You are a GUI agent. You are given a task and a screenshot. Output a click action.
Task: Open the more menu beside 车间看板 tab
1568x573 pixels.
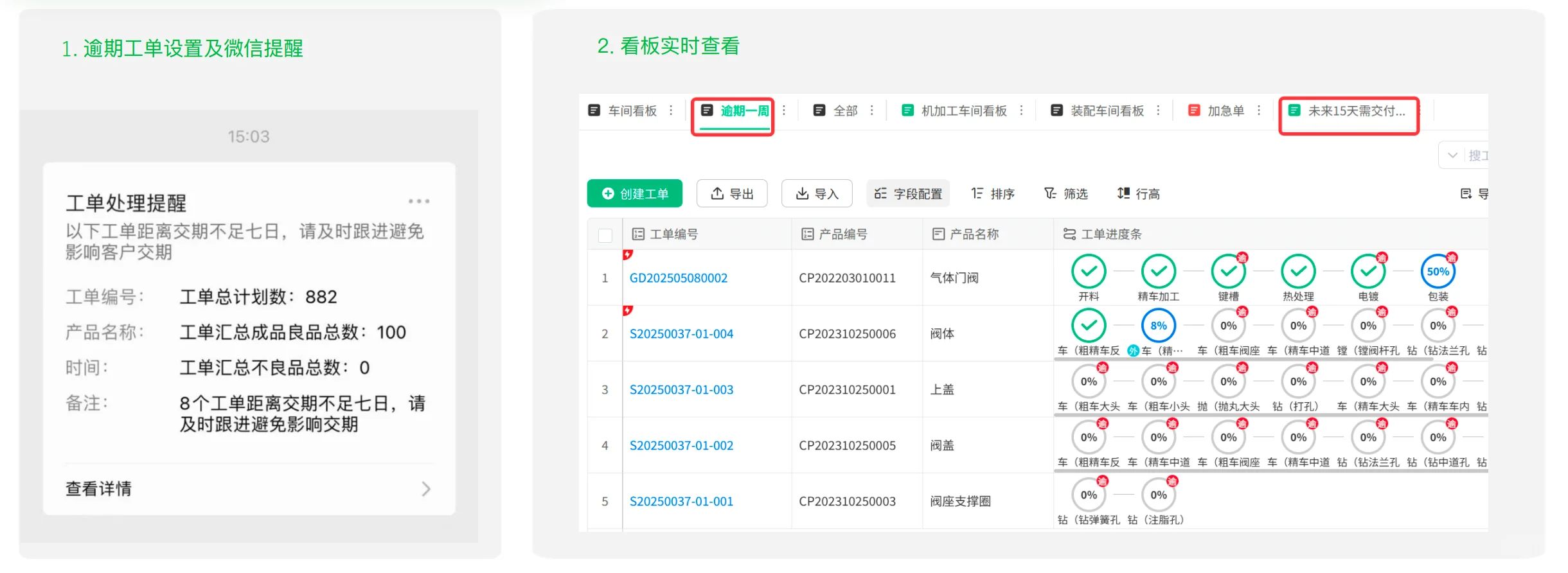[671, 110]
